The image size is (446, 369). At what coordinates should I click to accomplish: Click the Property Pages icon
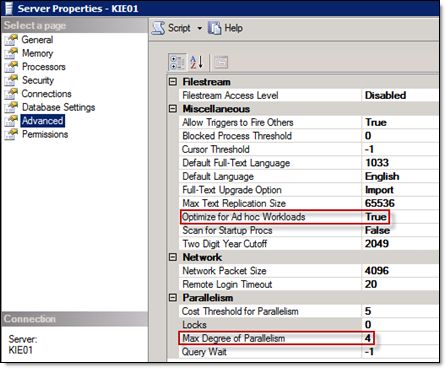(x=221, y=62)
